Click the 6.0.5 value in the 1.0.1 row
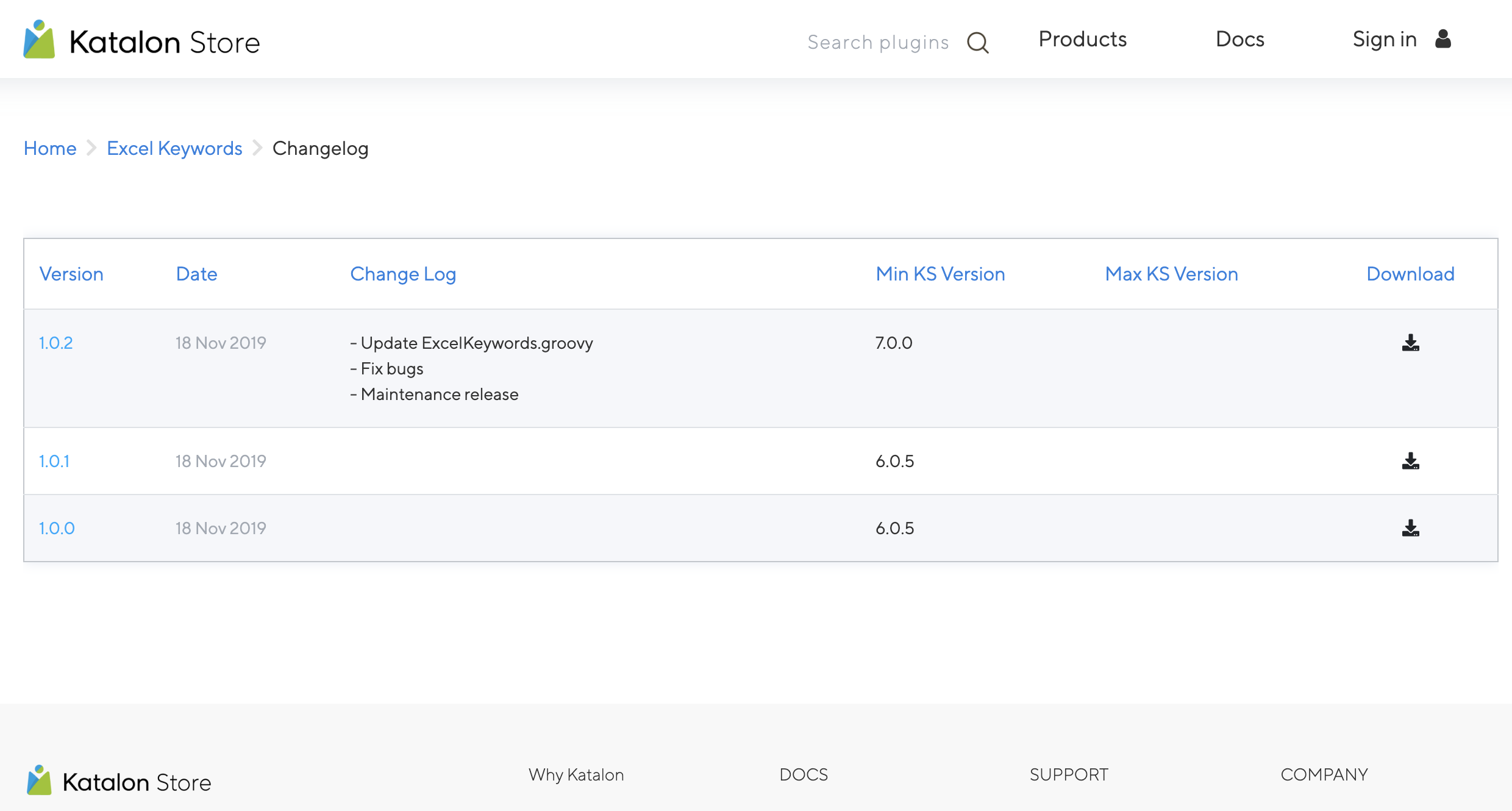The height and width of the screenshot is (811, 1512). 895,461
